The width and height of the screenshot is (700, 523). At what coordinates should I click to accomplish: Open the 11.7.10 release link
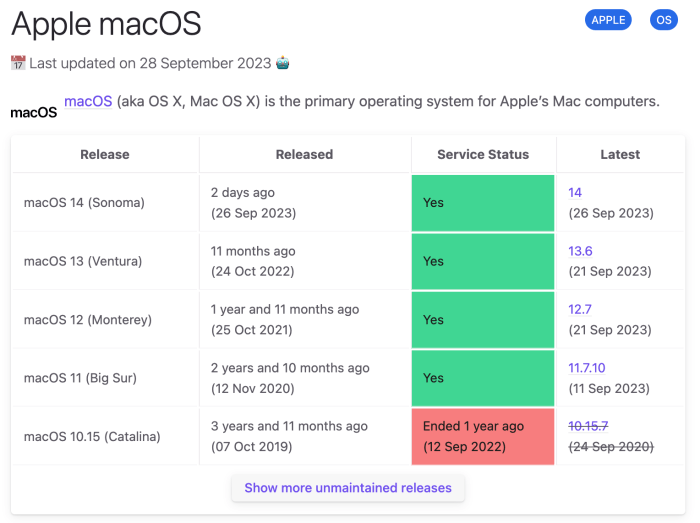[x=587, y=368]
